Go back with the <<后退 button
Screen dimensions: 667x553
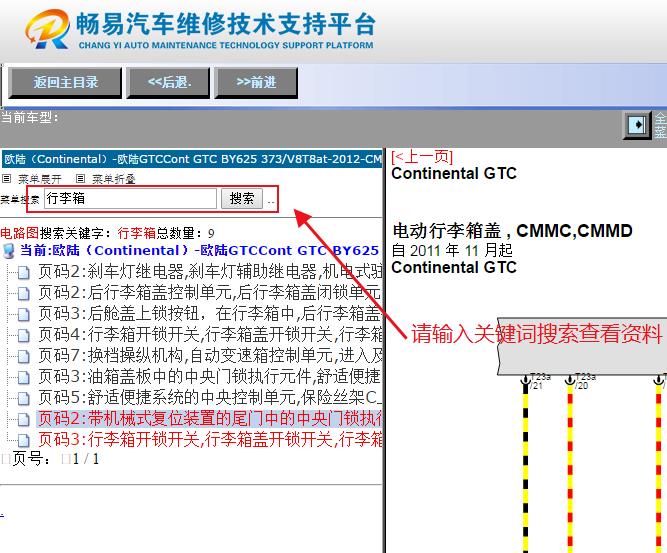(x=168, y=83)
